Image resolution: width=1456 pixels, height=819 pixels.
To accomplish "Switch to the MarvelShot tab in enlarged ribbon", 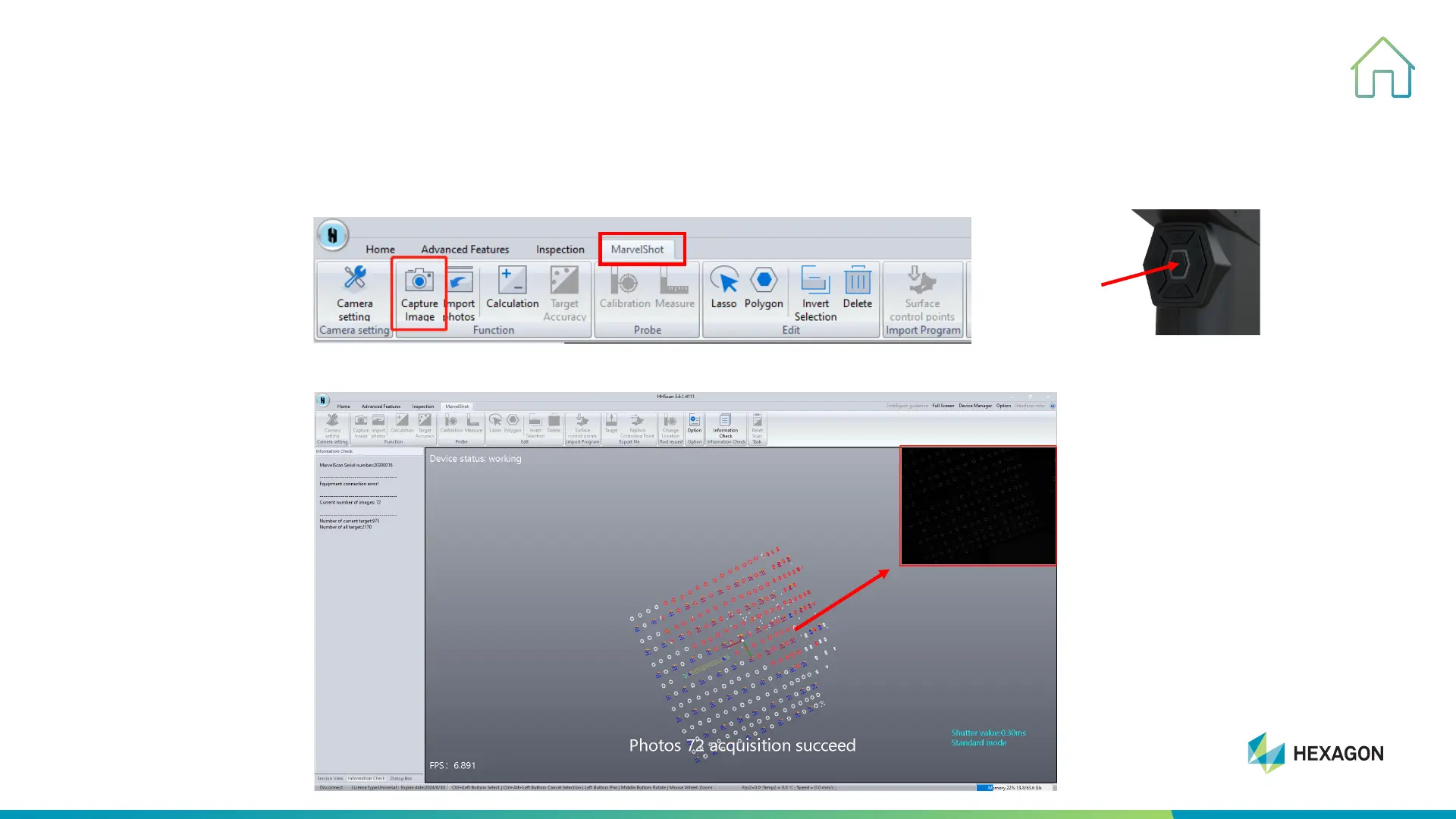I will click(637, 249).
